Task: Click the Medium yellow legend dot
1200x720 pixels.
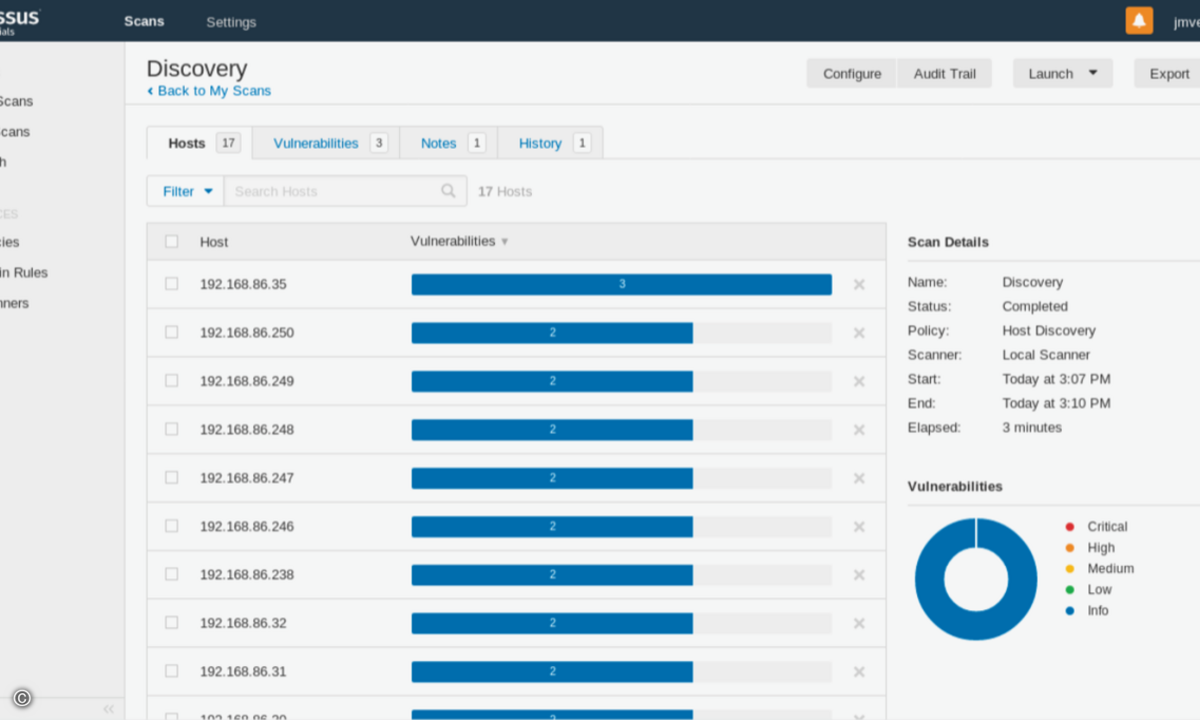Action: [x=1070, y=569]
